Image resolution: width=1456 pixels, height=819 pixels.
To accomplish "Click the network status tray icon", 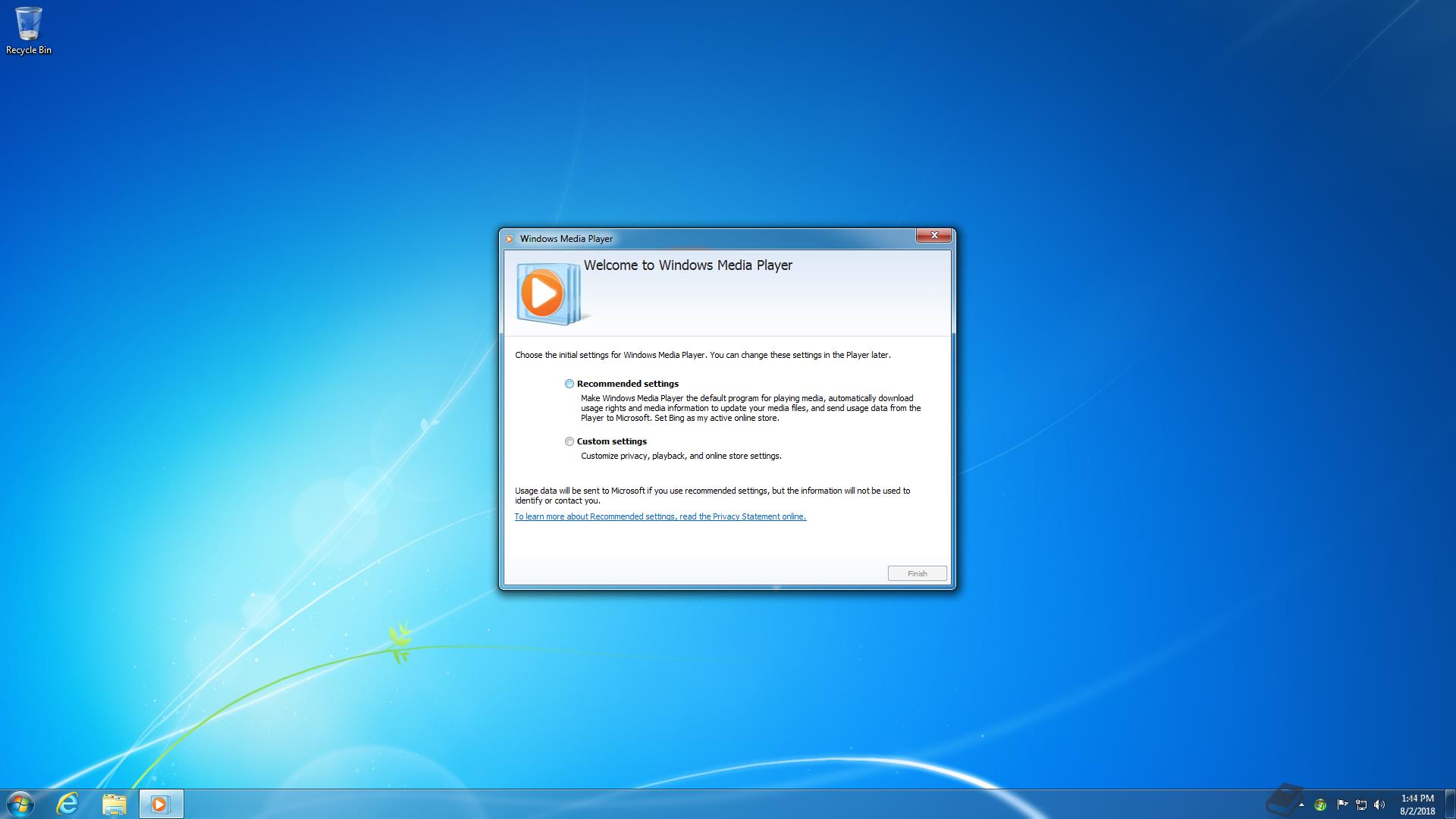I will click(1363, 805).
